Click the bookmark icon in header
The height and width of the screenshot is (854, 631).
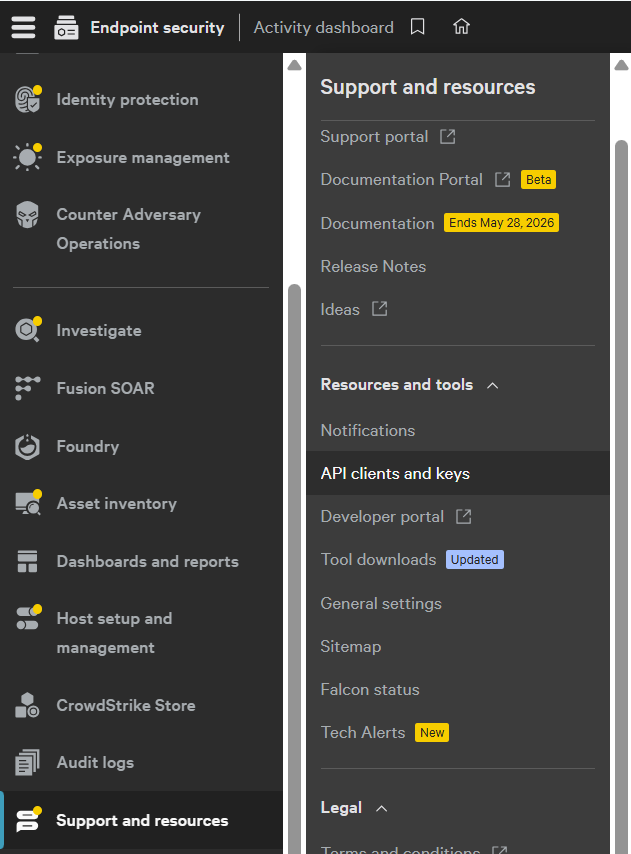click(x=418, y=27)
